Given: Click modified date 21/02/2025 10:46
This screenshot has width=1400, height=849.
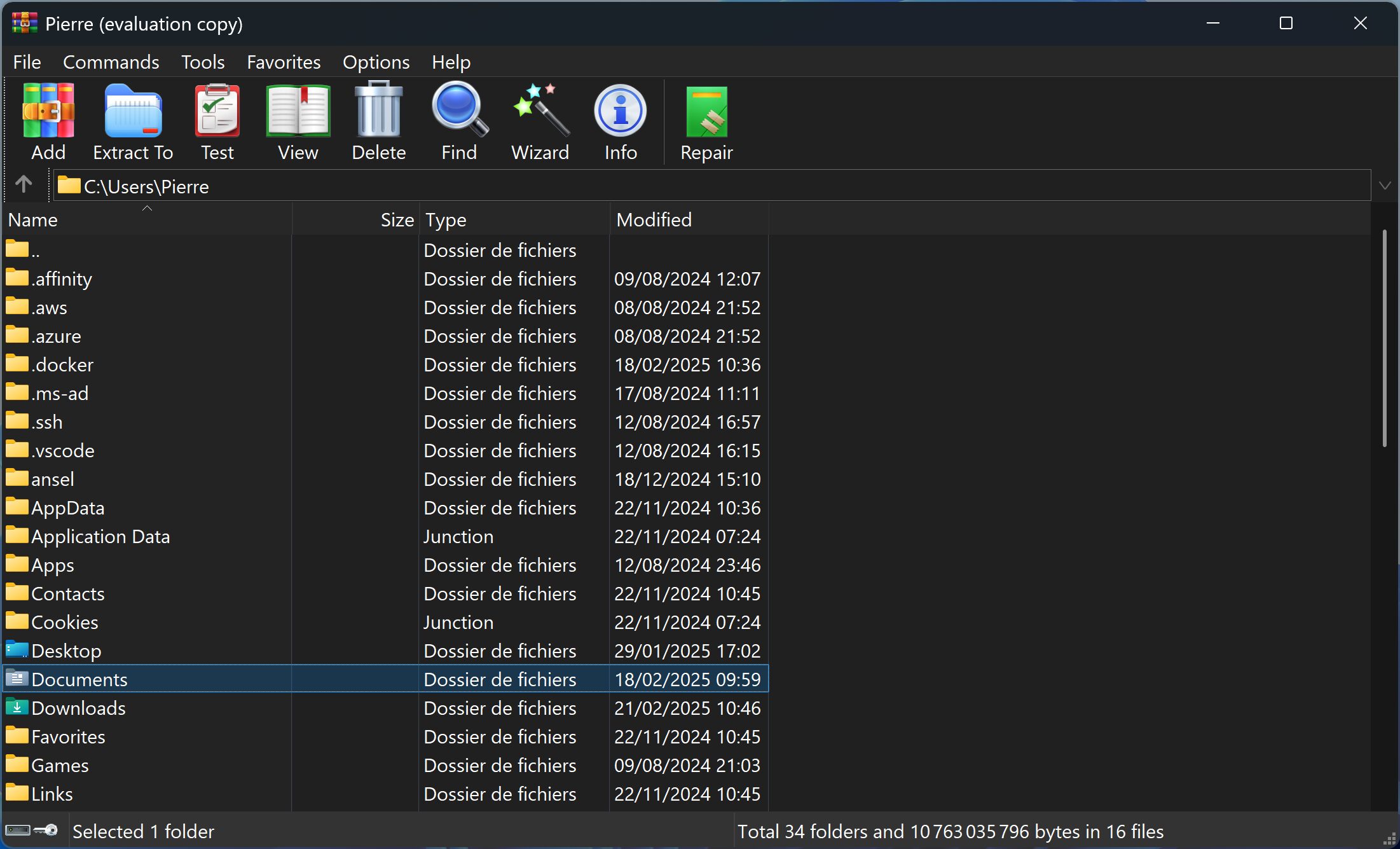Looking at the screenshot, I should (x=687, y=708).
